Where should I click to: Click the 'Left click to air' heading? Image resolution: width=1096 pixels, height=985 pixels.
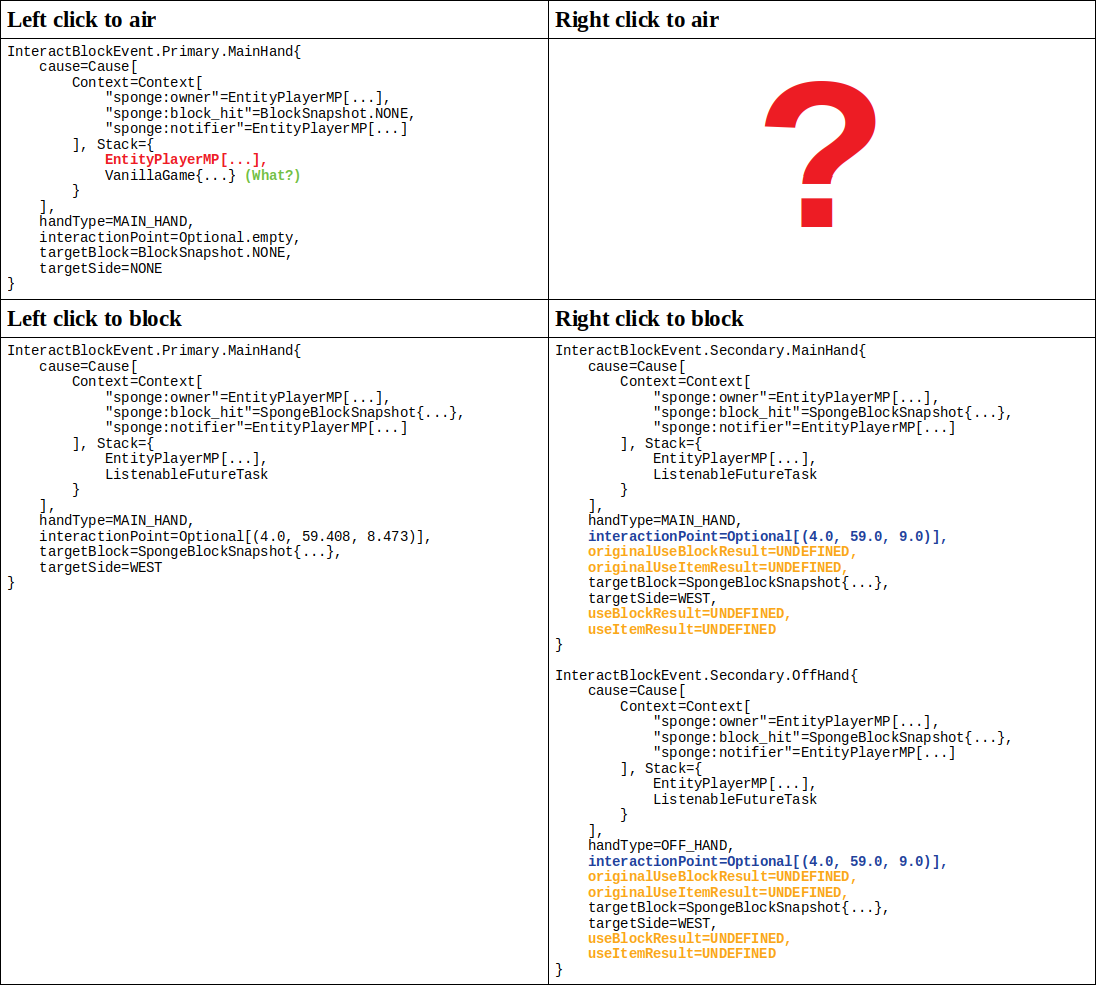(x=82, y=20)
